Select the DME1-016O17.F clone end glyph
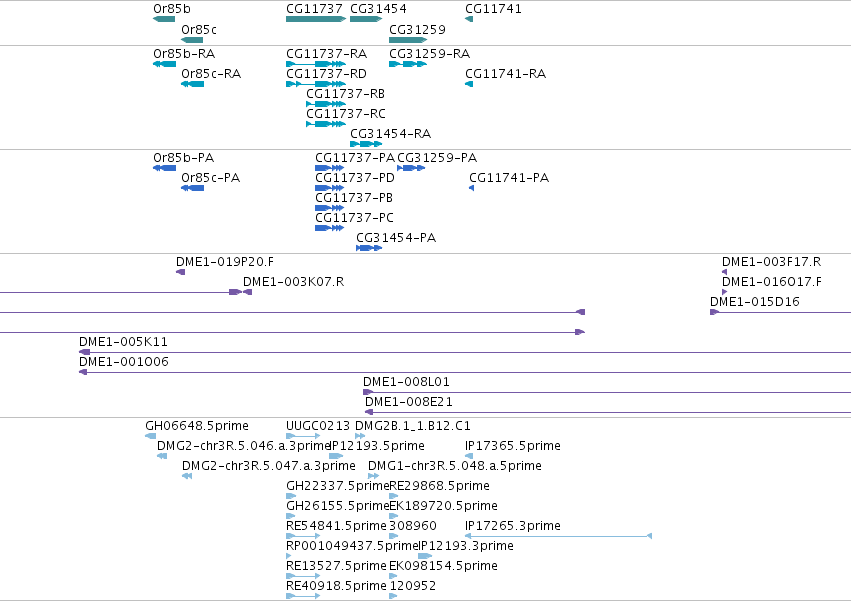851x601 pixels. [x=725, y=293]
